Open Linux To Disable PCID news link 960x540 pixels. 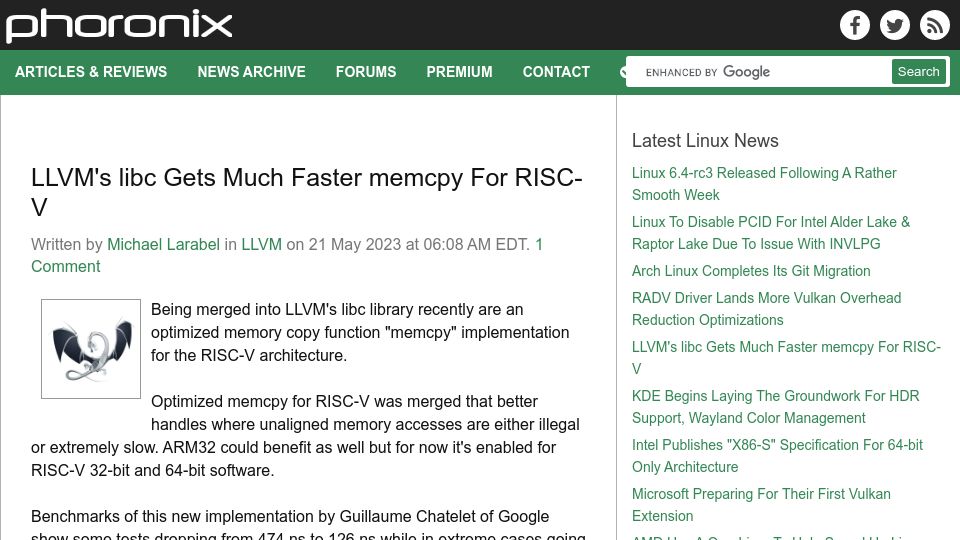[771, 233]
